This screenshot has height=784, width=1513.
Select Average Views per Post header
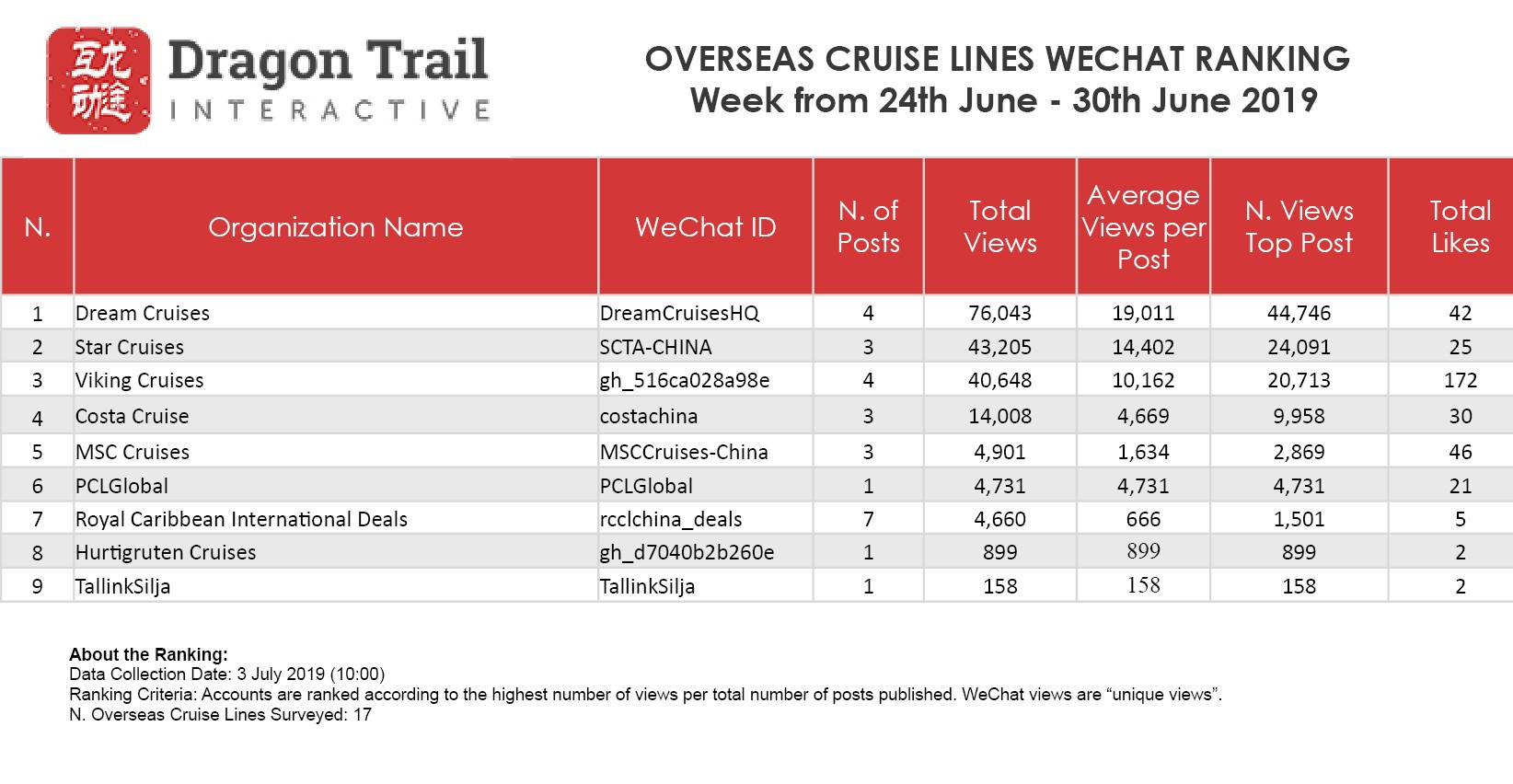click(x=1143, y=227)
